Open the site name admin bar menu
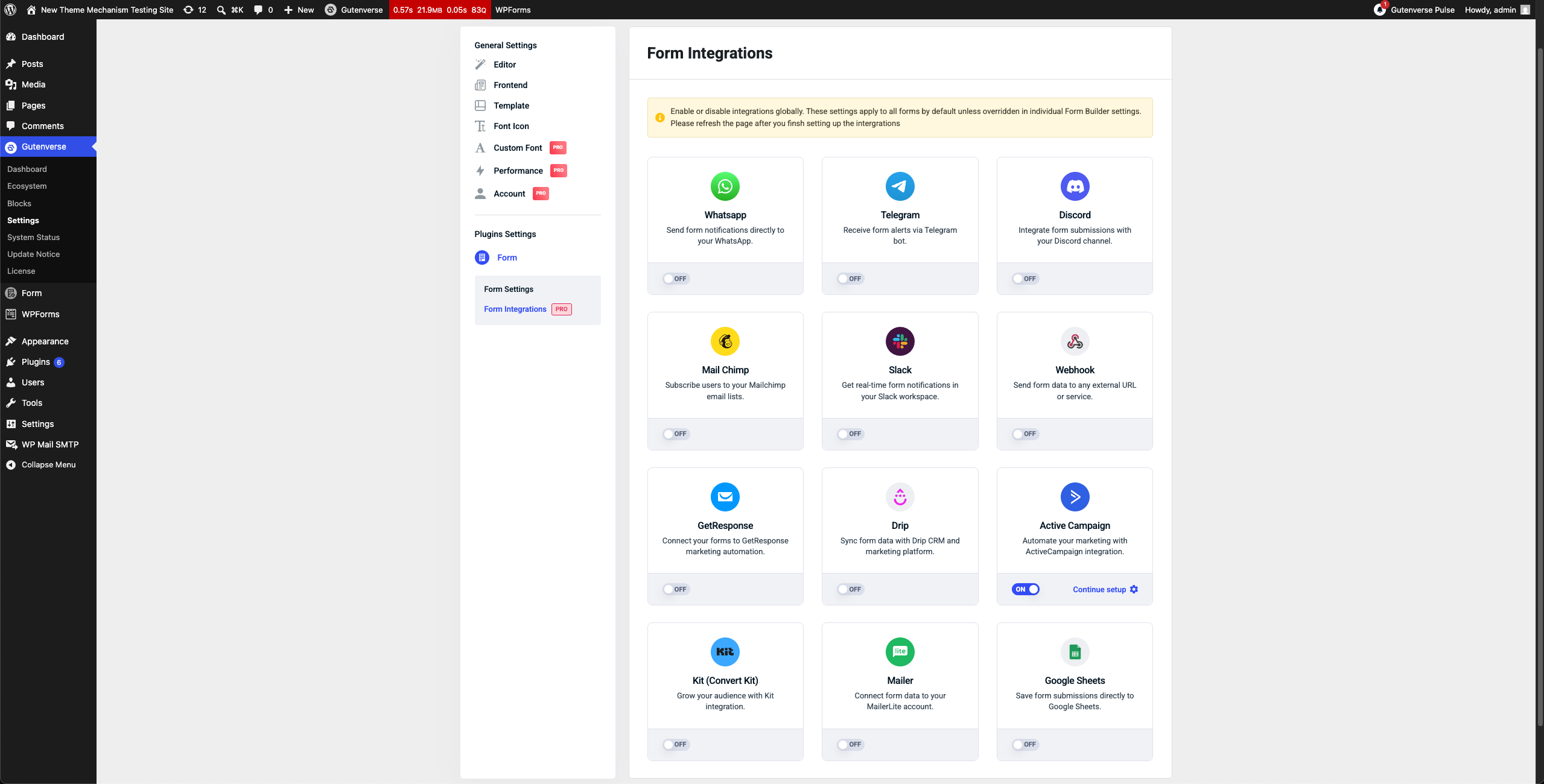This screenshot has height=784, width=1544. (100, 10)
